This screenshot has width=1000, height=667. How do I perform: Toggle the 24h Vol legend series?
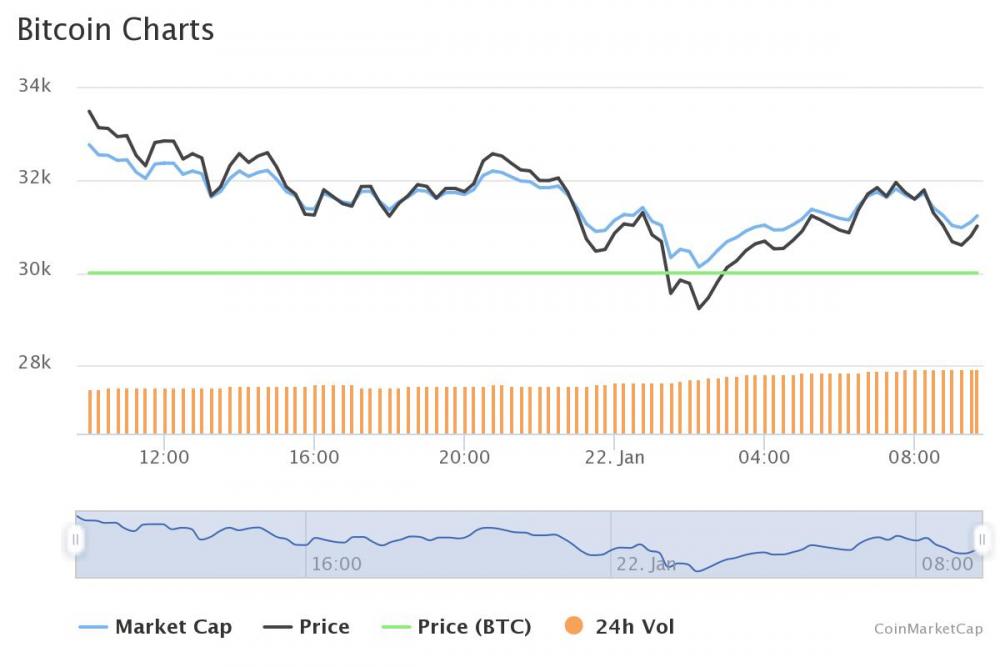[619, 627]
